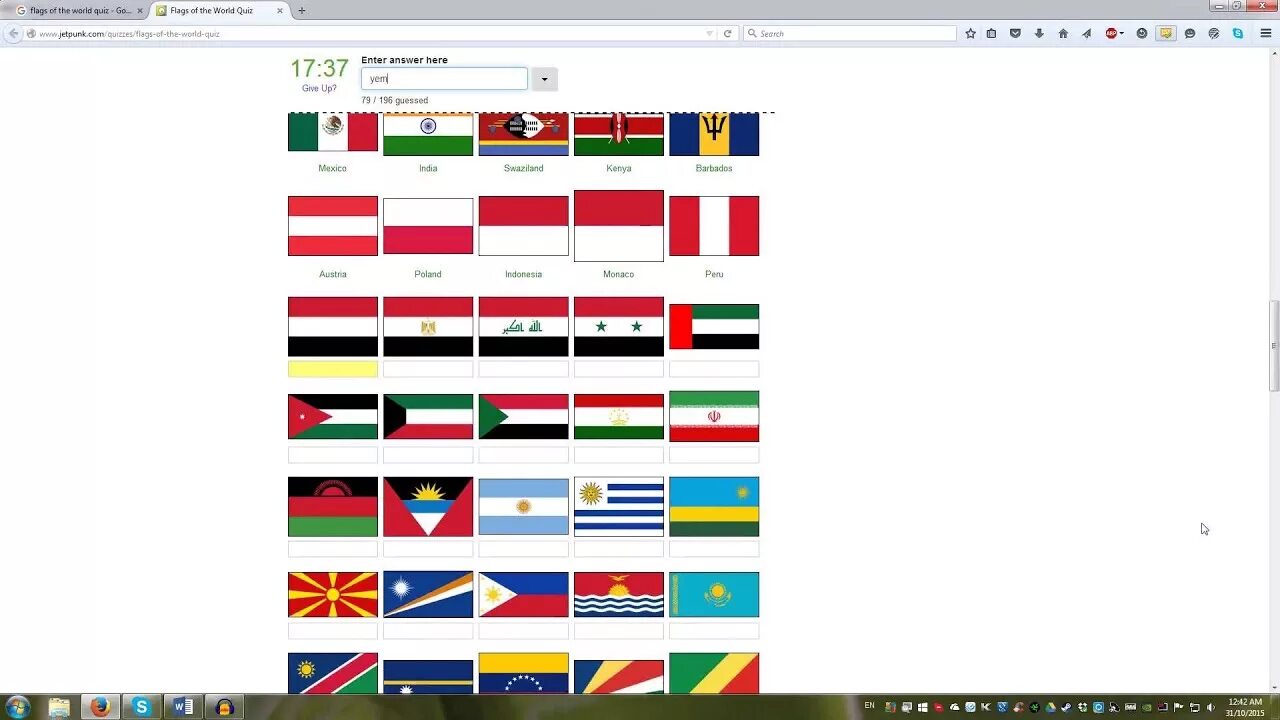
Task: Click the Action Center flag tray icon
Action: tap(1178, 707)
